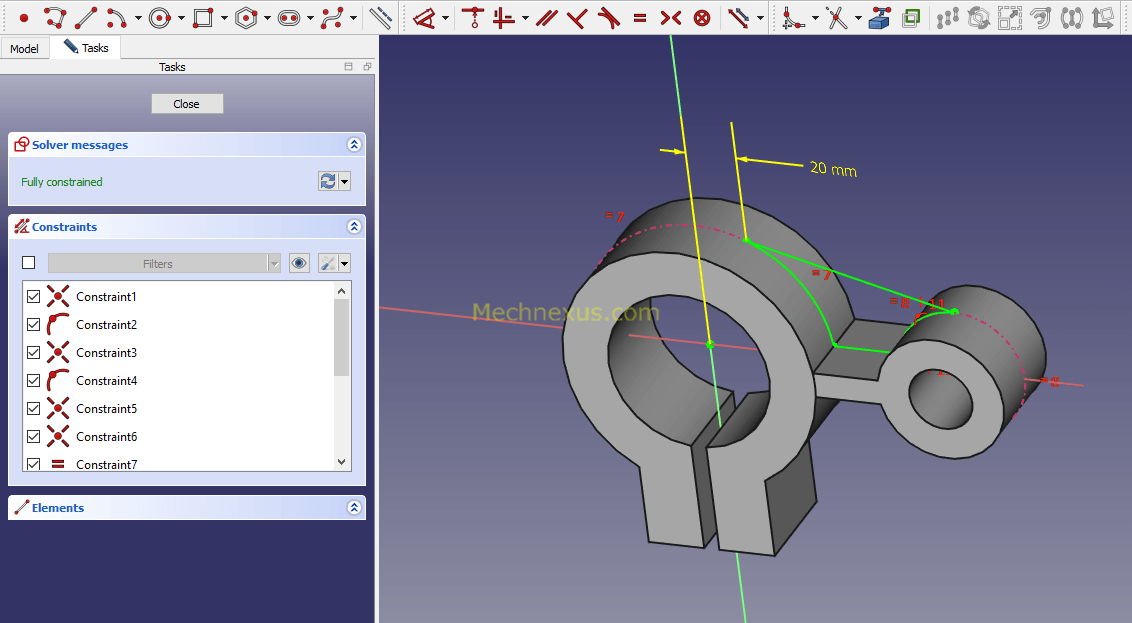Viewport: 1132px width, 623px height.
Task: Select the Create Point tool
Action: [24, 18]
